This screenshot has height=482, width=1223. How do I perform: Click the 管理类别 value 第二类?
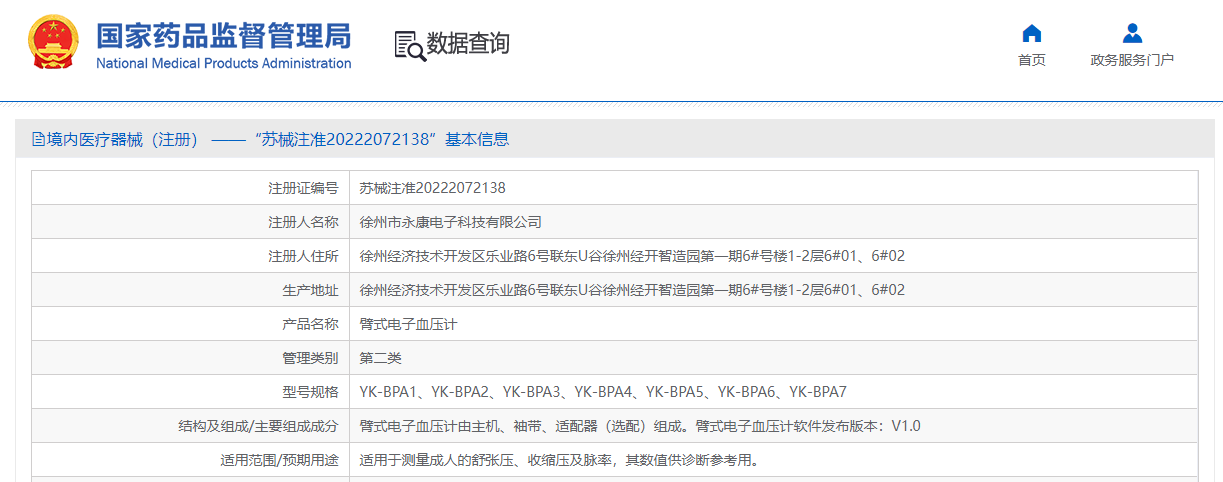coord(380,358)
